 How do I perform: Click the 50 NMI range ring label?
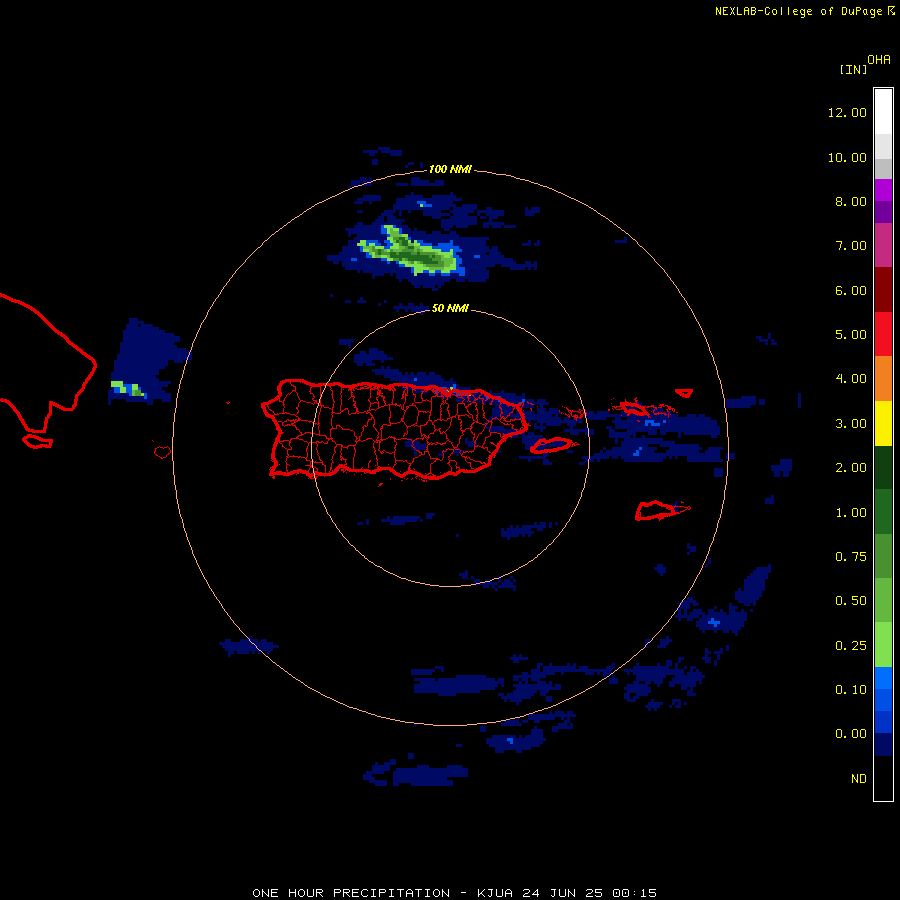pos(450,308)
